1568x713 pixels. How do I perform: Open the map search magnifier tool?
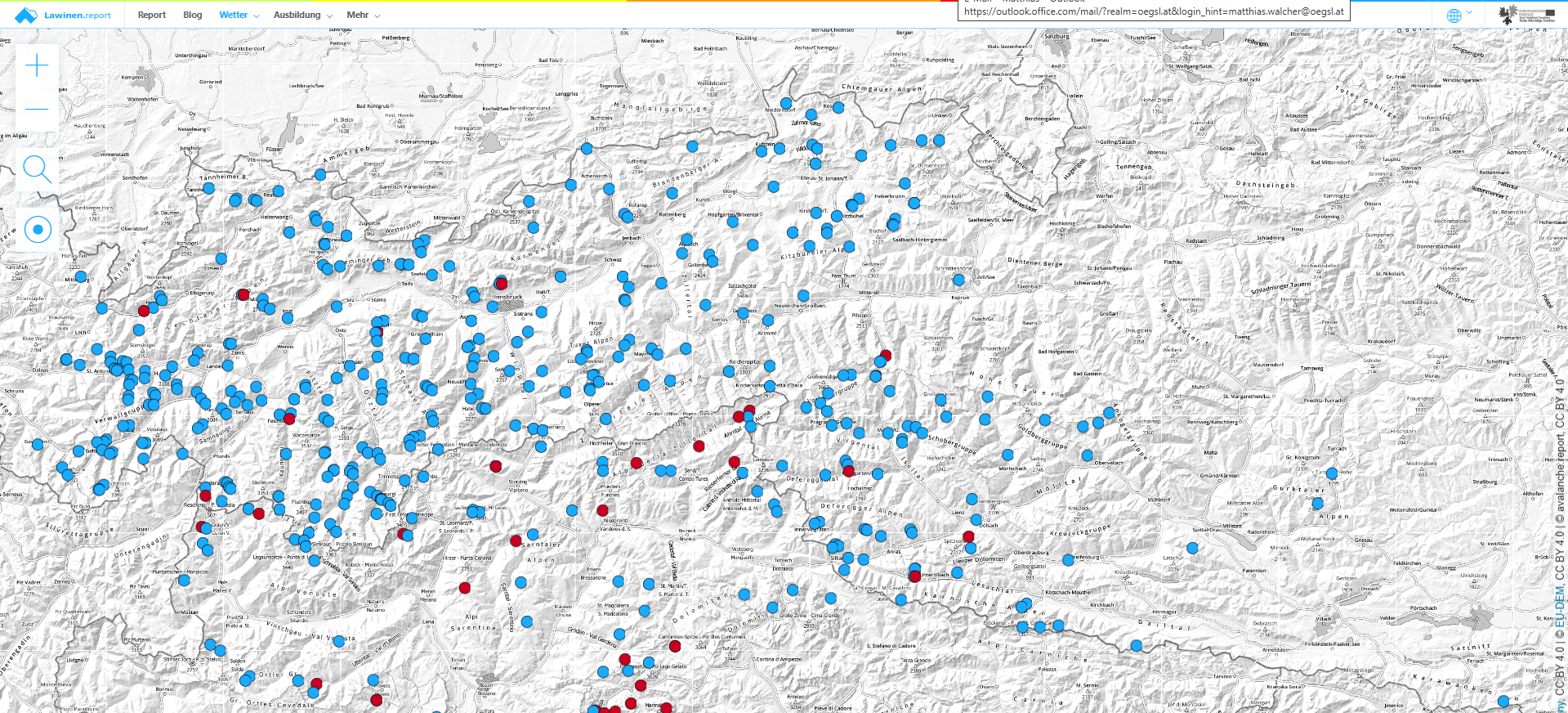pyautogui.click(x=37, y=169)
